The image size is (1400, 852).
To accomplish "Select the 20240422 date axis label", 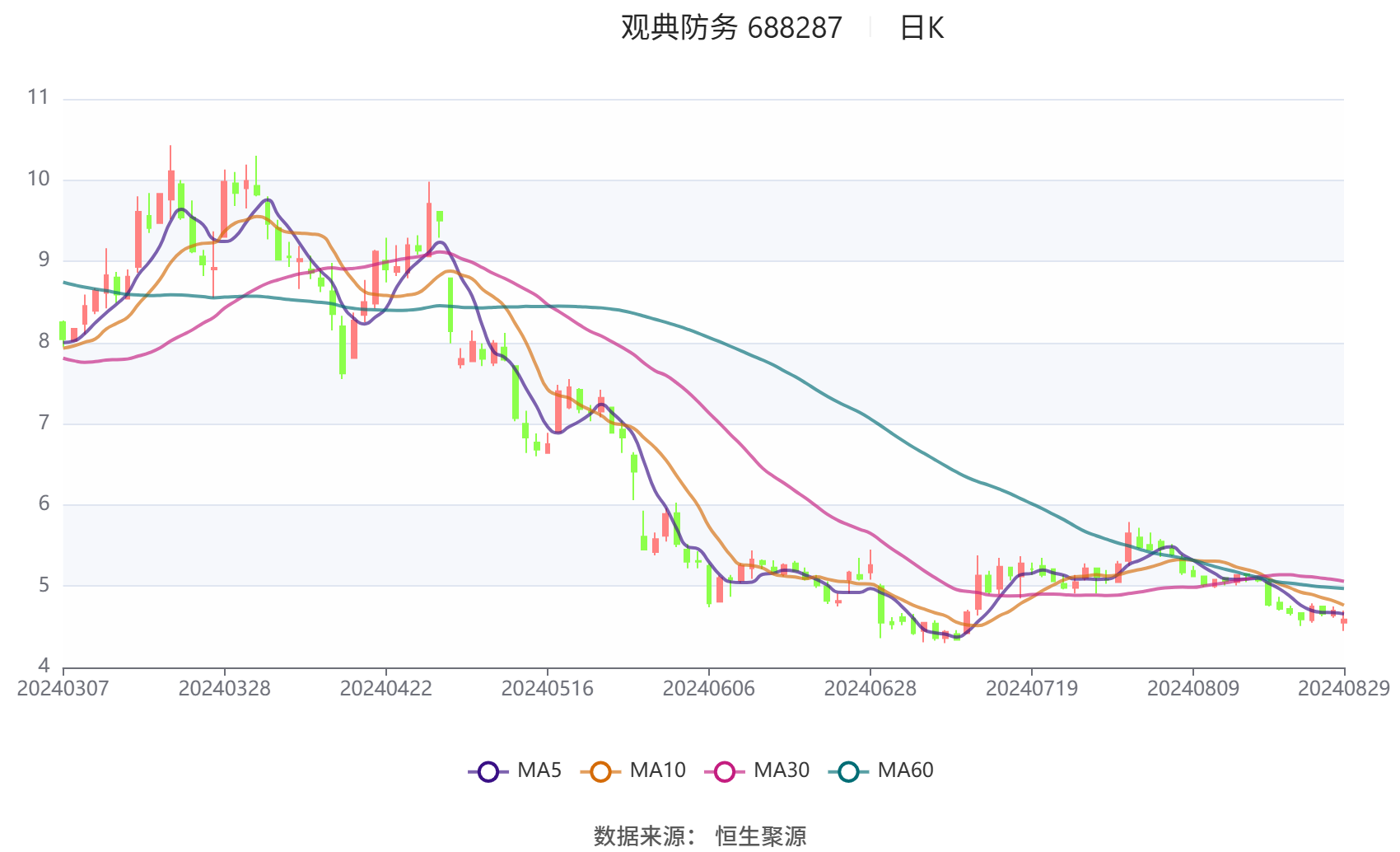I will (385, 688).
